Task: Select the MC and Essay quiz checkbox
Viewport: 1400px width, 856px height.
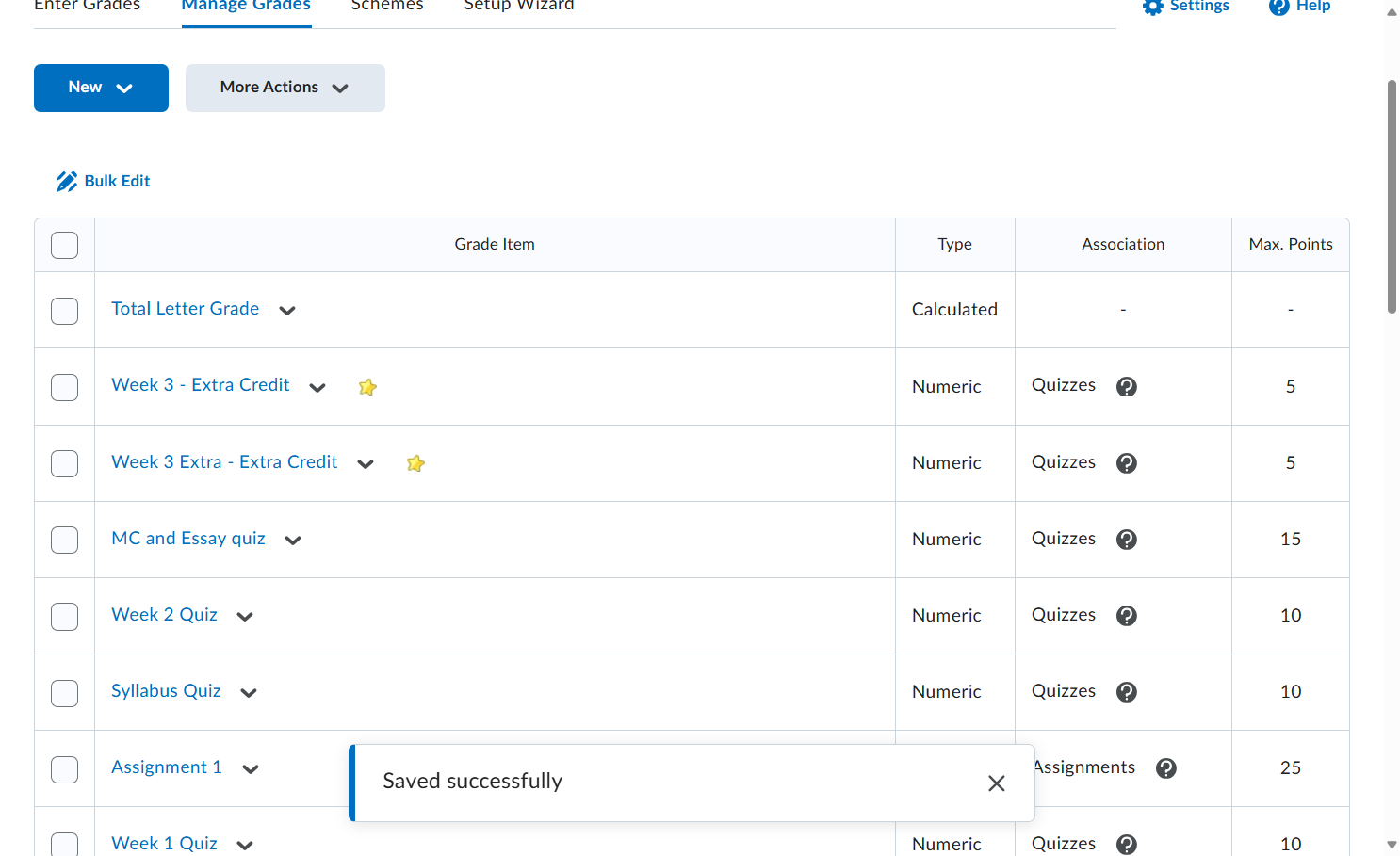Action: (x=64, y=540)
